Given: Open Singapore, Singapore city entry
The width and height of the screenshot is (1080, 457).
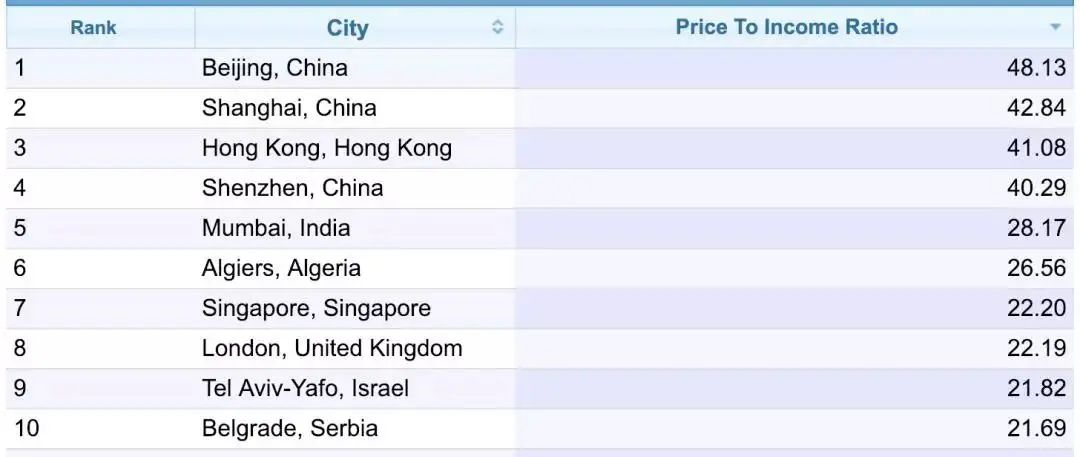Looking at the screenshot, I should 316,308.
